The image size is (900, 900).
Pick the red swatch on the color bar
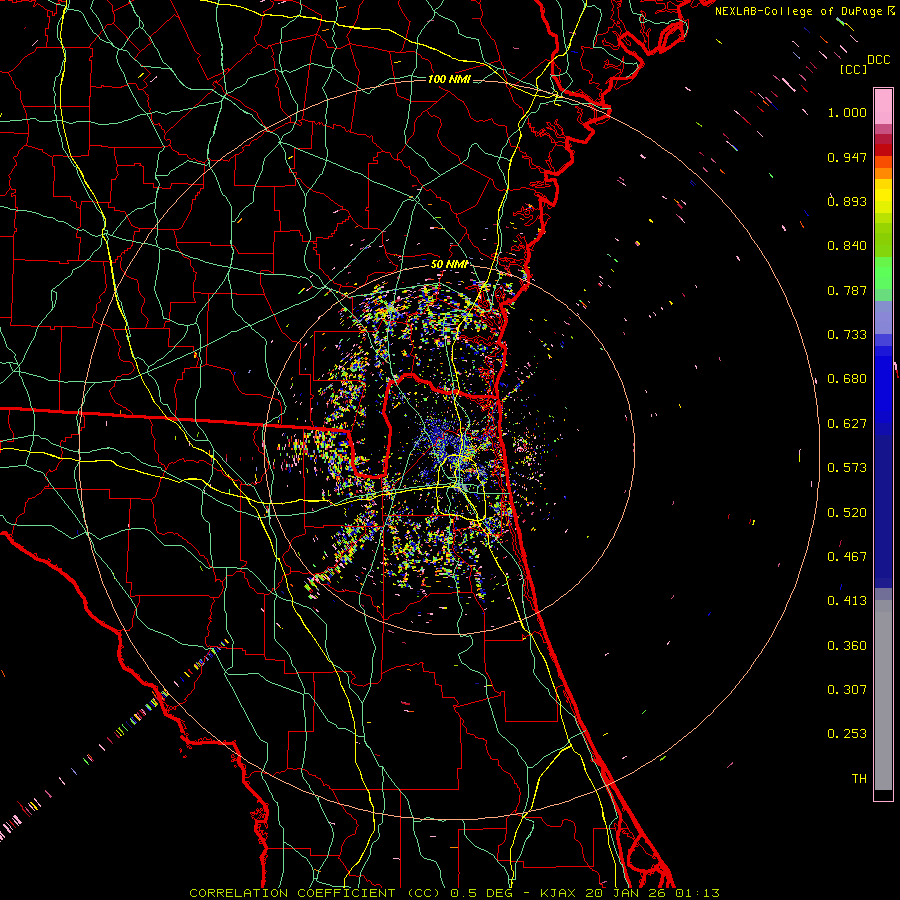click(883, 150)
